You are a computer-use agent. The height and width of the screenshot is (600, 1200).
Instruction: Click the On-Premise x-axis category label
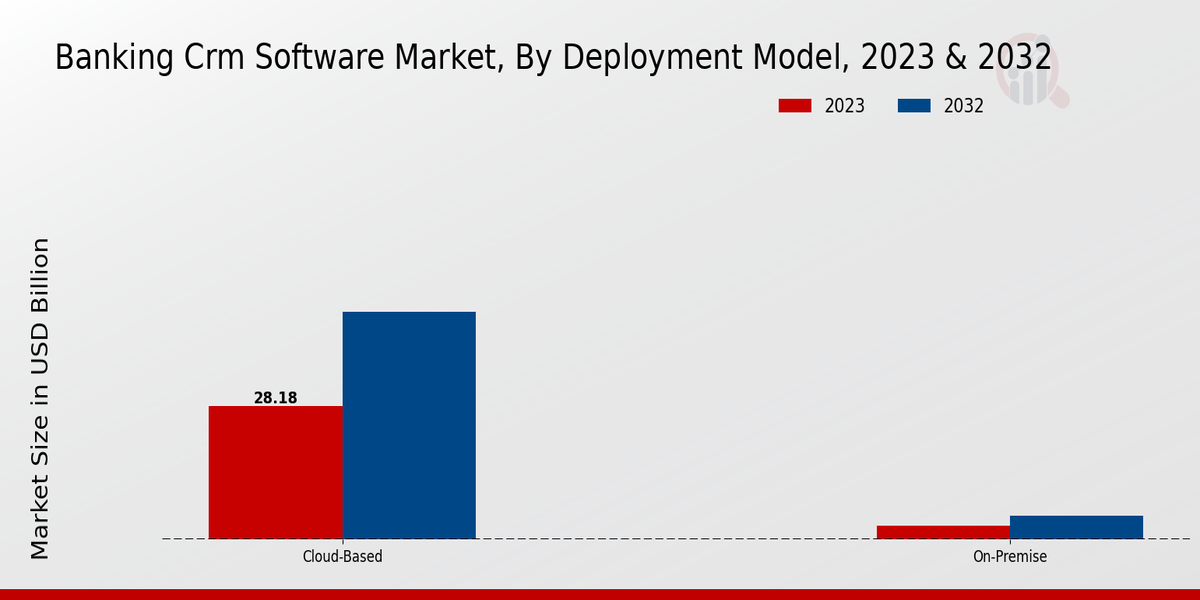click(x=1010, y=557)
